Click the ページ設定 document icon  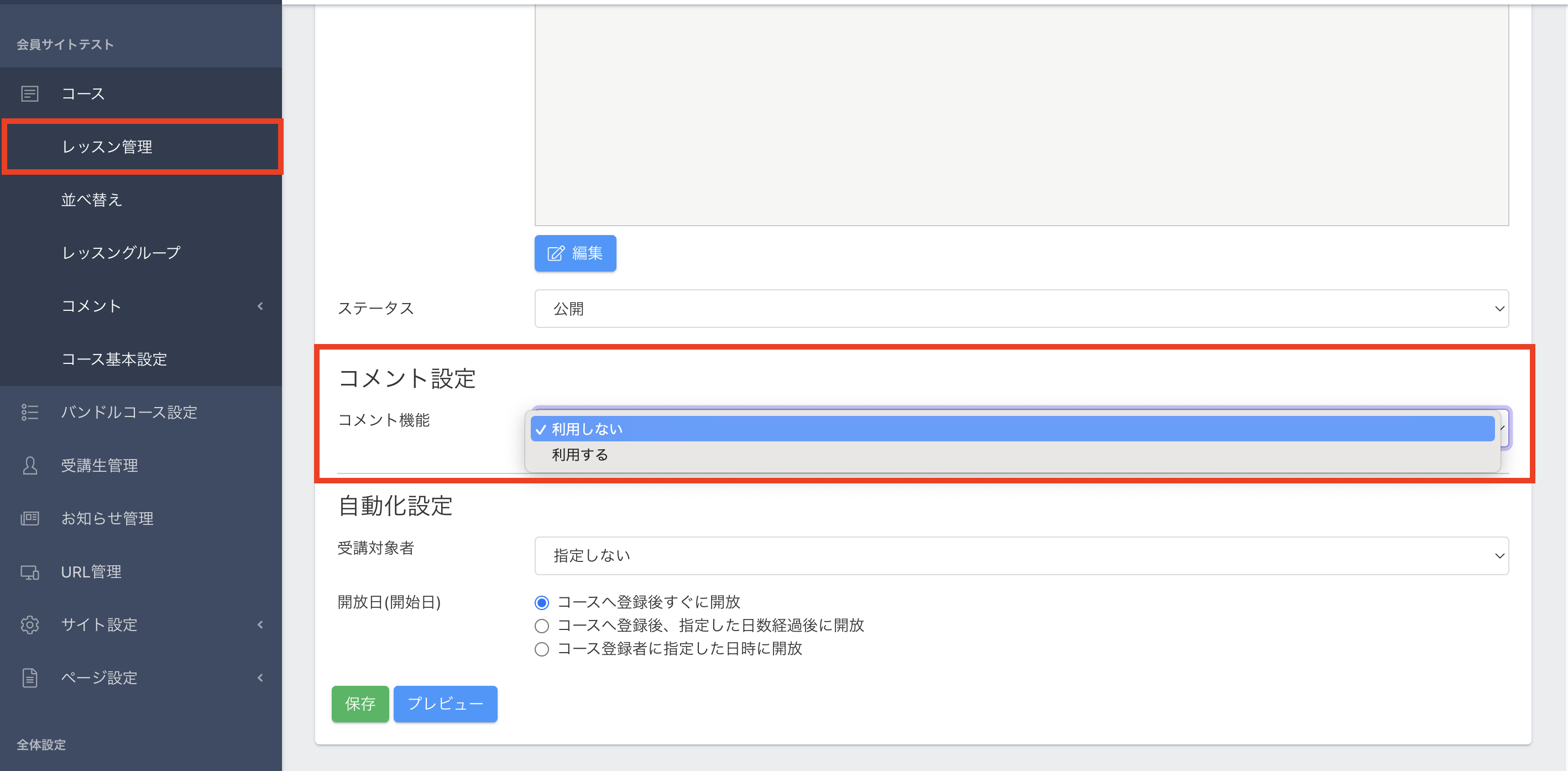pos(29,678)
